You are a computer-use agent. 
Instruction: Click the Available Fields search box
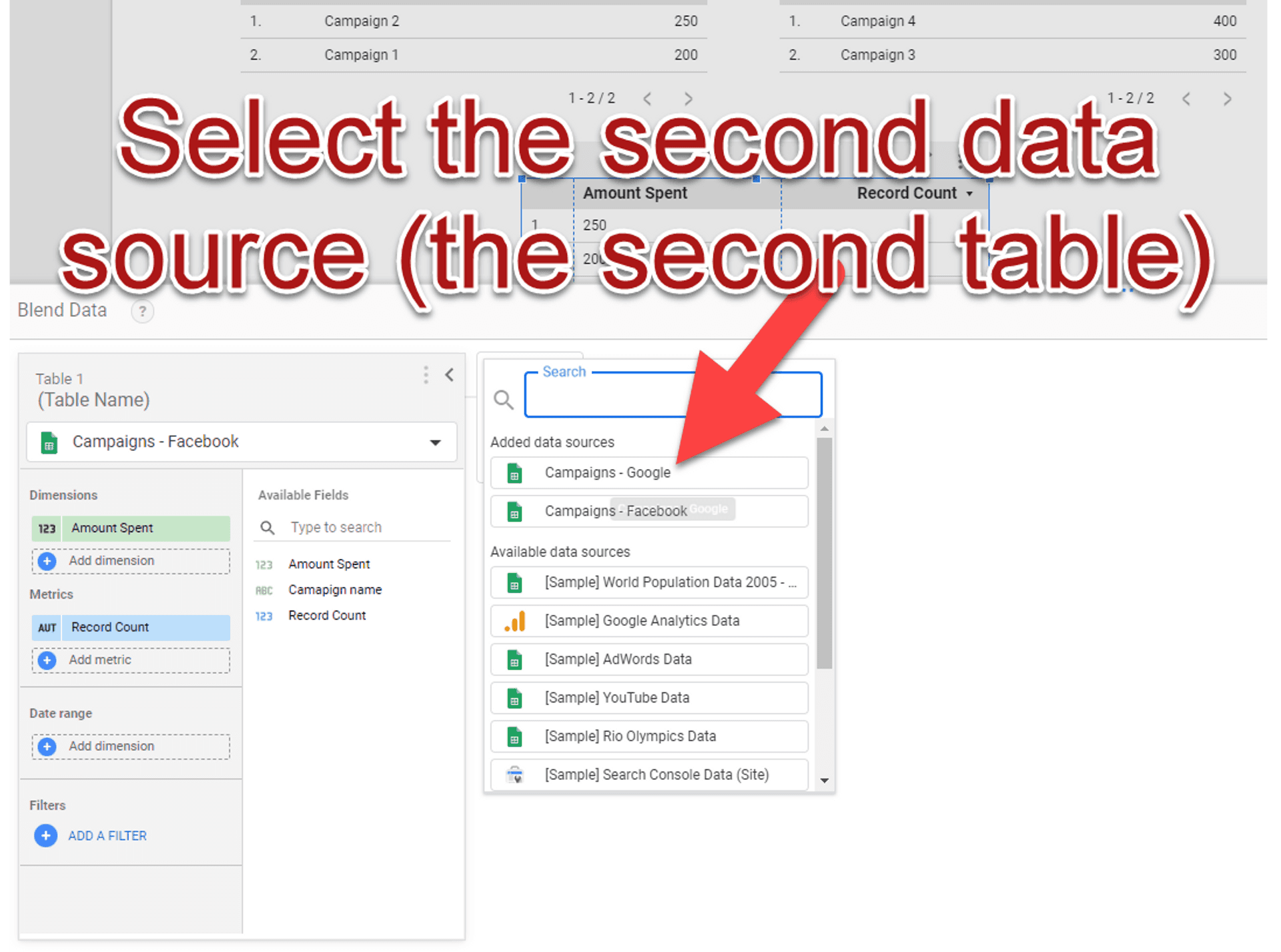coord(369,528)
